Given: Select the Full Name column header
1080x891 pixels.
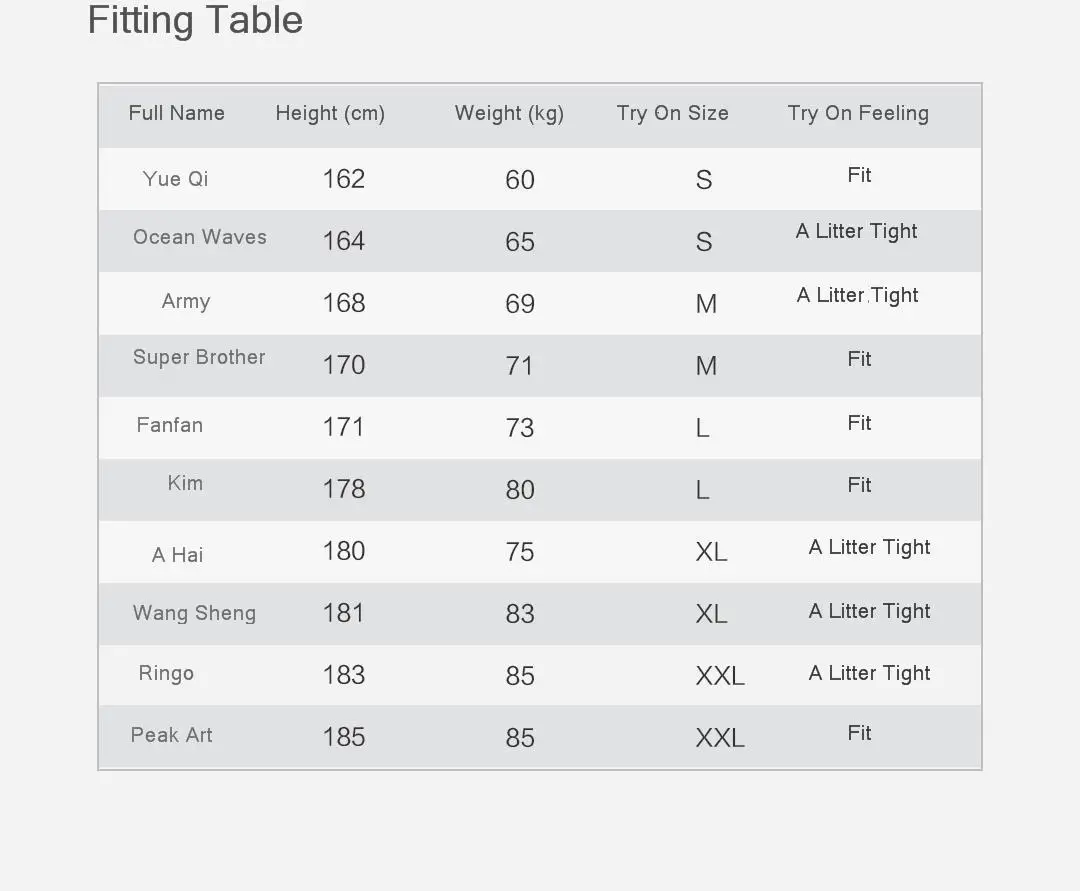Looking at the screenshot, I should point(176,113).
